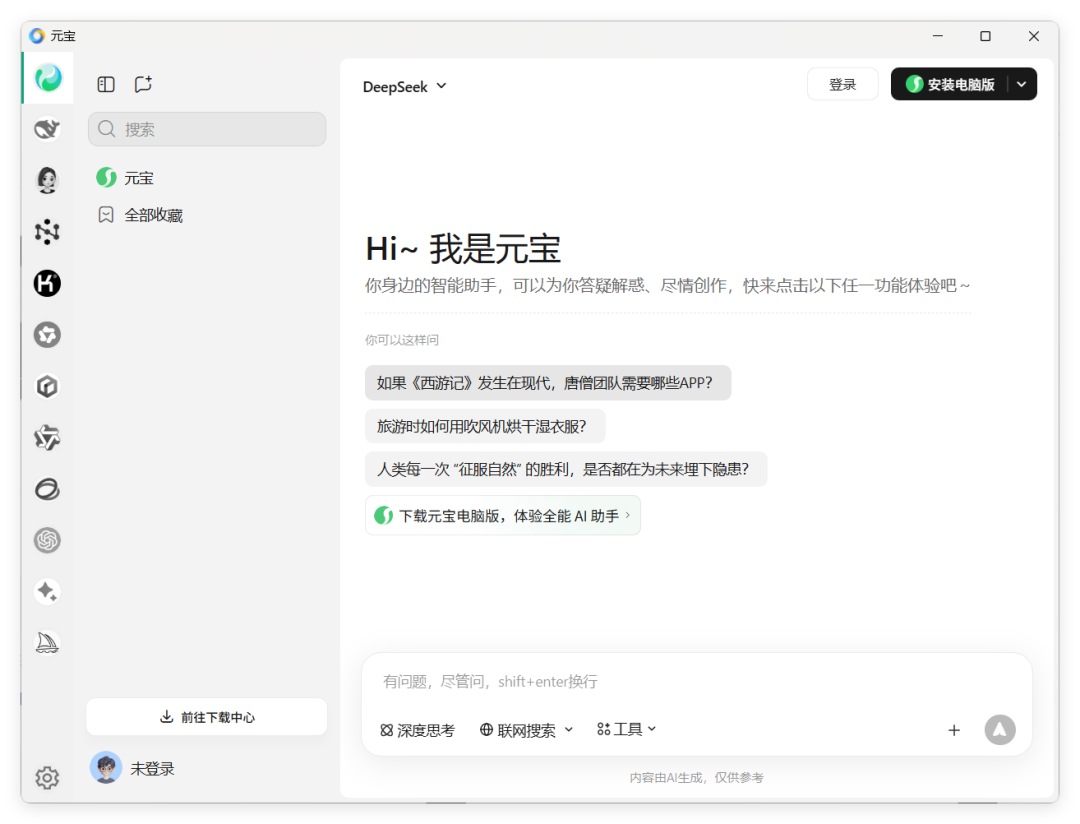The height and width of the screenshot is (824, 1080).
Task: Click the download icon in 前往下载中心
Action: coord(166,717)
